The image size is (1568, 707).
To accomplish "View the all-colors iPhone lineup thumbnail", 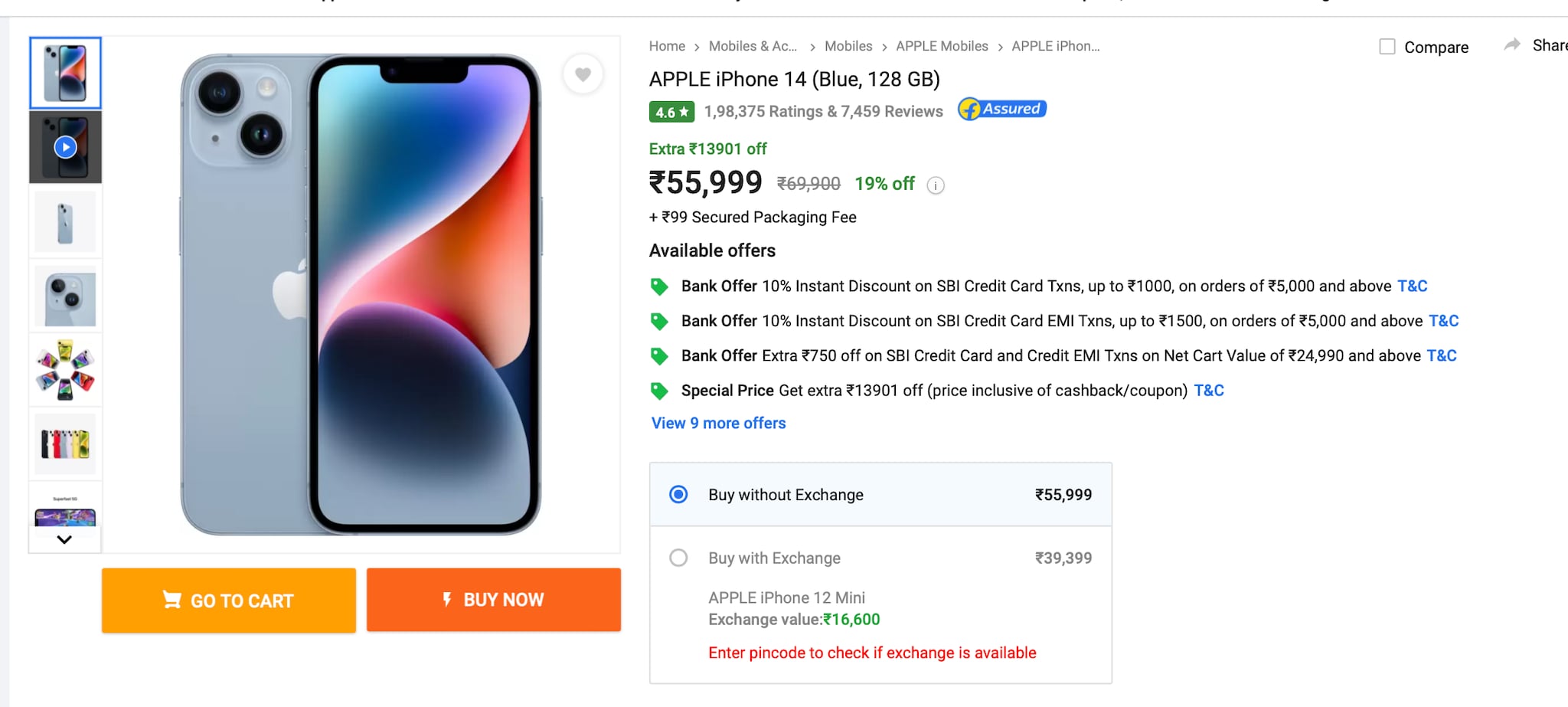I will 66,444.
